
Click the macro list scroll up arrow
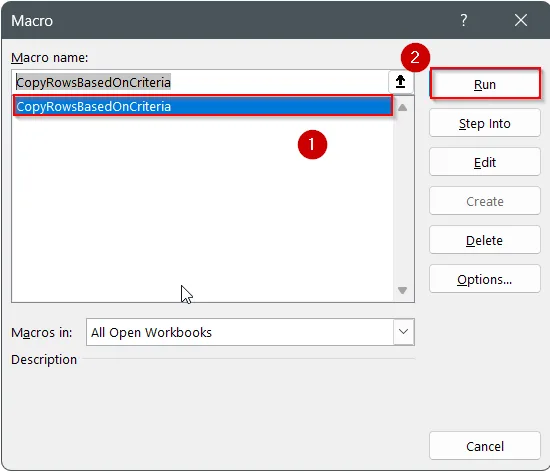click(x=403, y=107)
